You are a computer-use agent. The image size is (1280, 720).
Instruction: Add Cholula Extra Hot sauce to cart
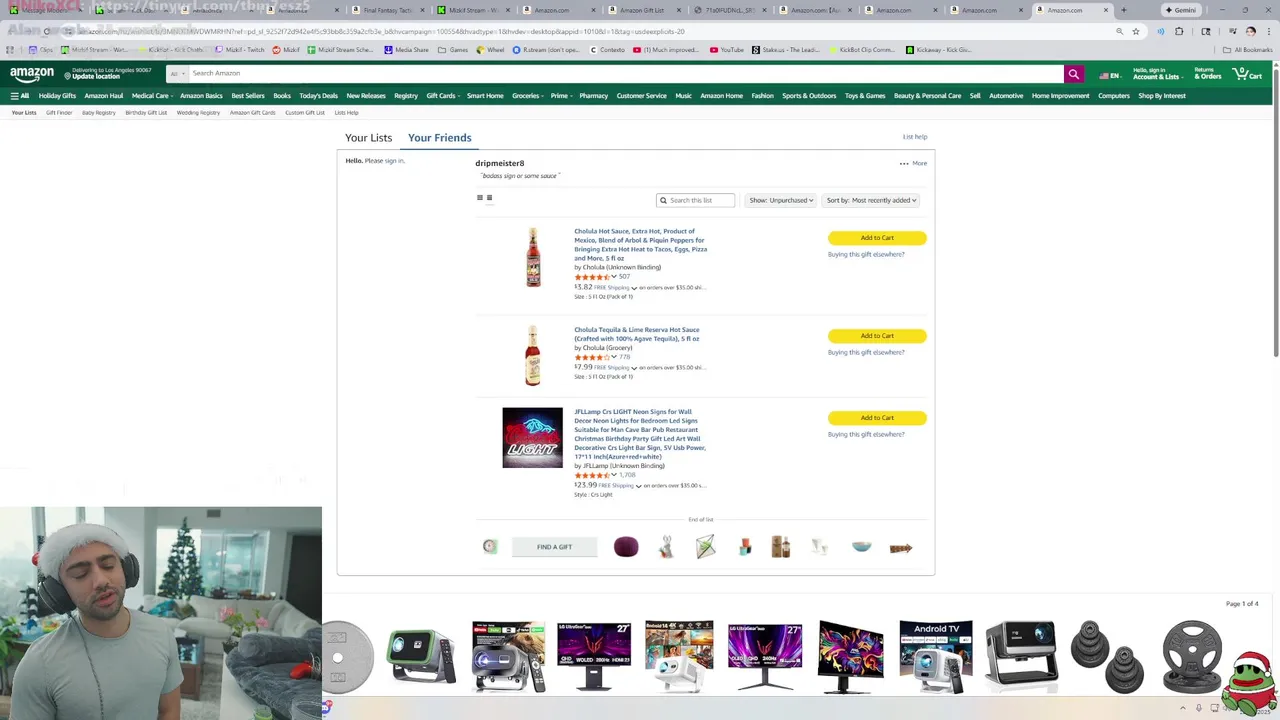click(x=877, y=238)
